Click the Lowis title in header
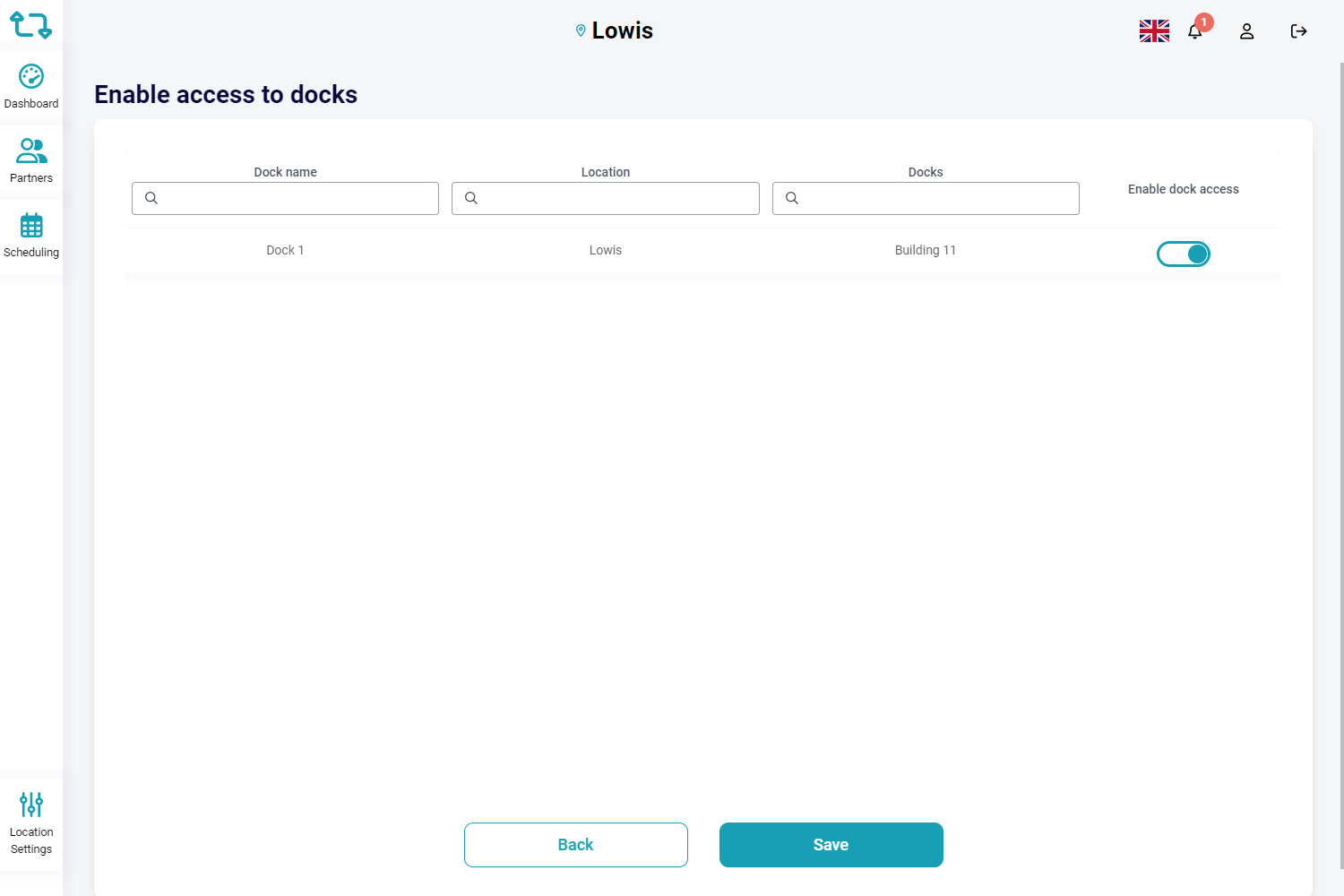The width and height of the screenshot is (1344, 896). tap(623, 30)
